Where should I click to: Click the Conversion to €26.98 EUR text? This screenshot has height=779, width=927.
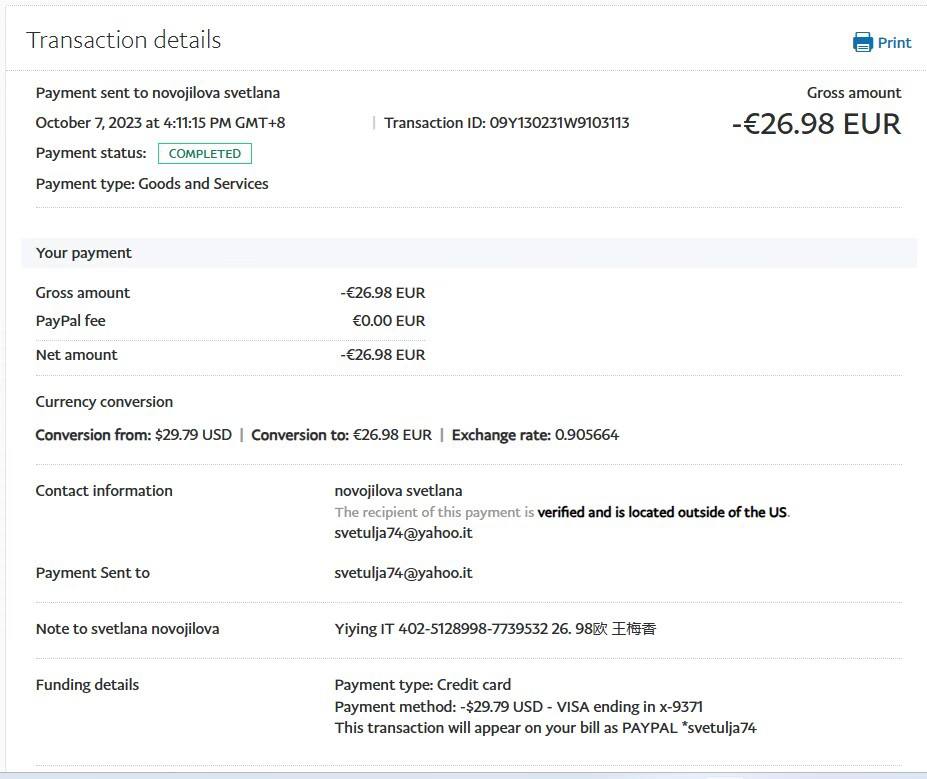tap(341, 435)
